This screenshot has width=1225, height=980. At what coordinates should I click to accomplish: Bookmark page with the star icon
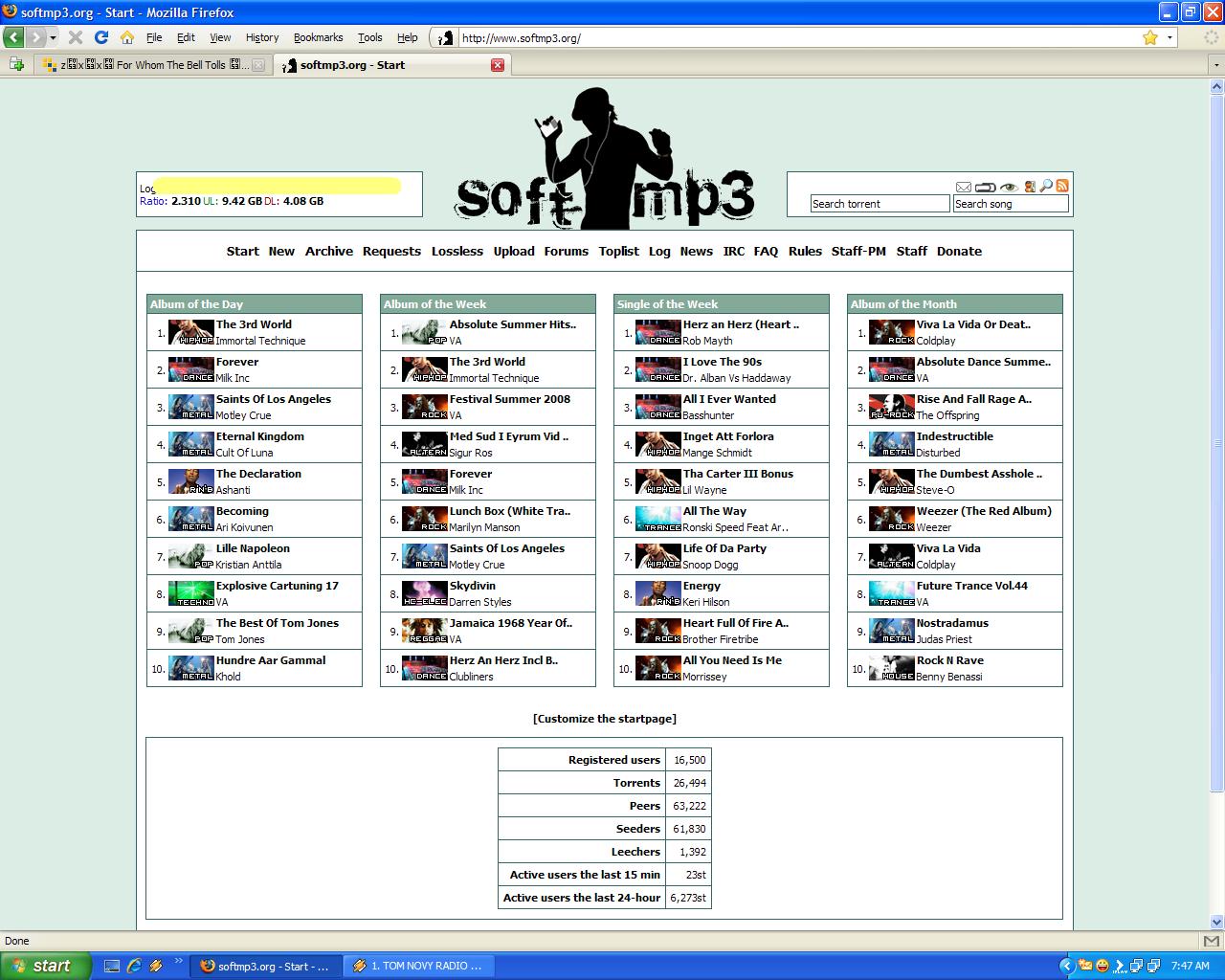click(x=1150, y=37)
